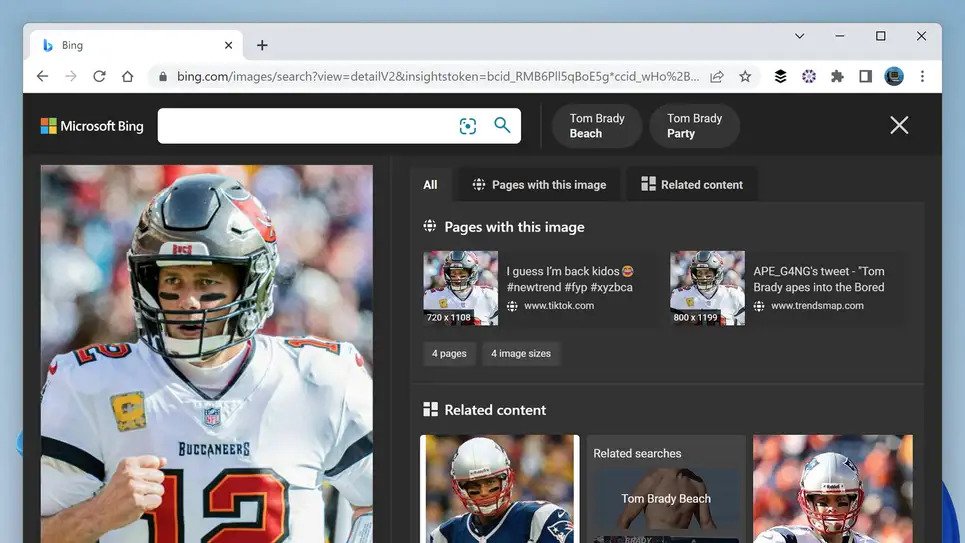View site security lock info
Screen dimensions: 965x543
pos(162,76)
